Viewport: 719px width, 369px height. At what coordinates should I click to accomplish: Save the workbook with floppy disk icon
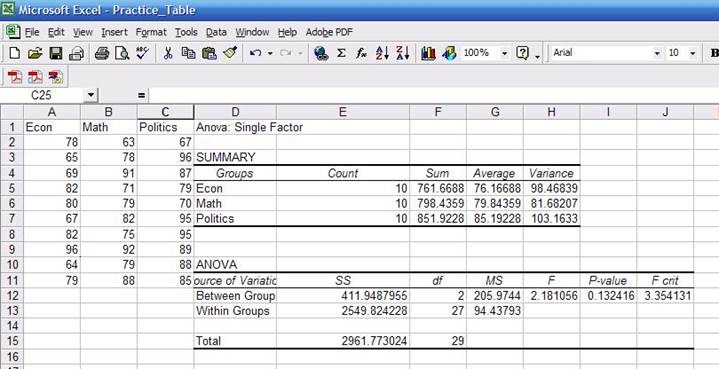click(56, 53)
